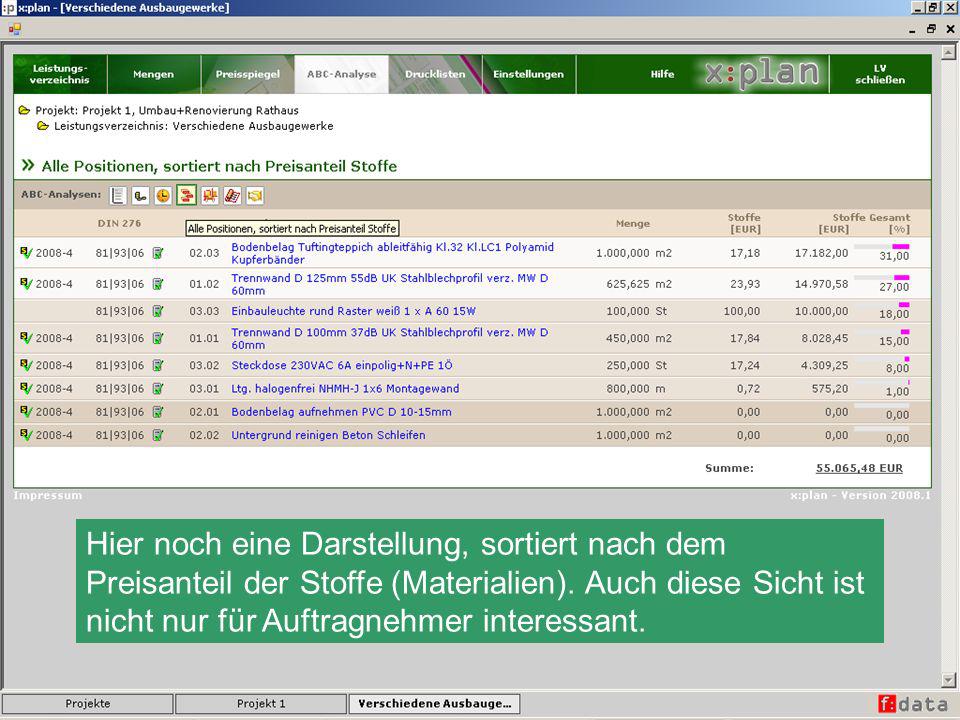Click the note icon in row 01.02
The image size is (960, 720).
[x=158, y=284]
